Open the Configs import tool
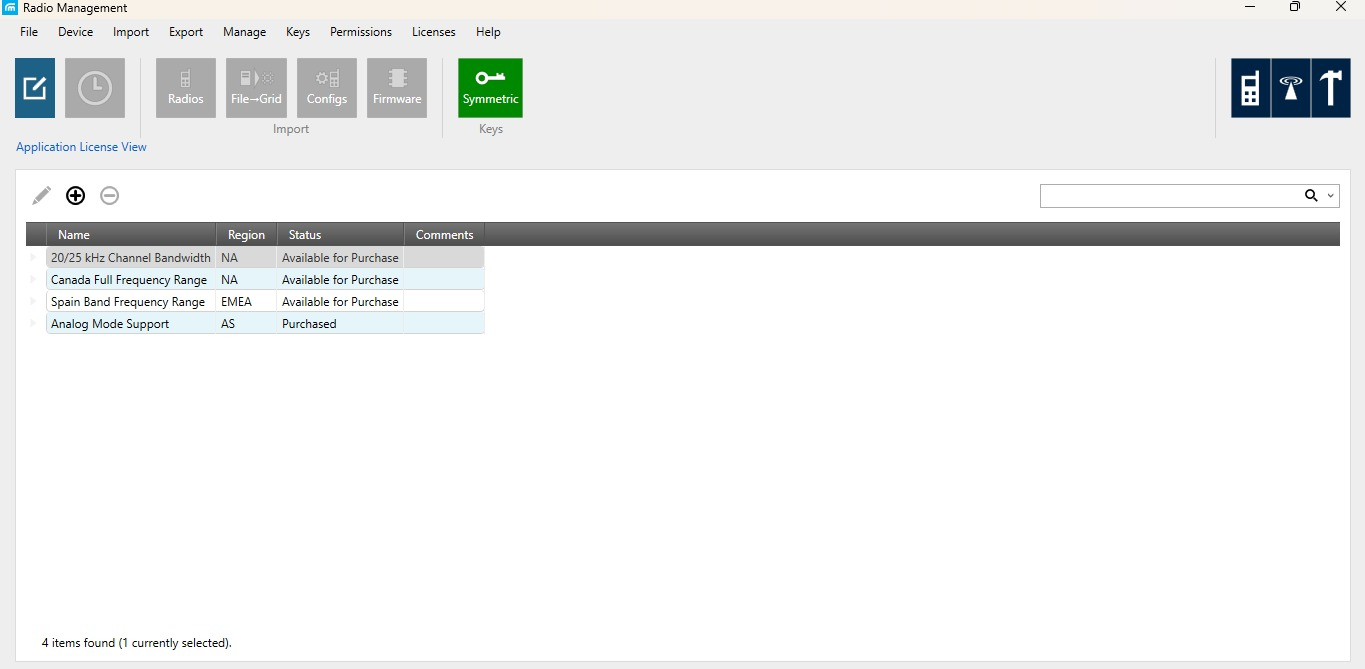Screen dimensions: 1365x669 (x=327, y=88)
